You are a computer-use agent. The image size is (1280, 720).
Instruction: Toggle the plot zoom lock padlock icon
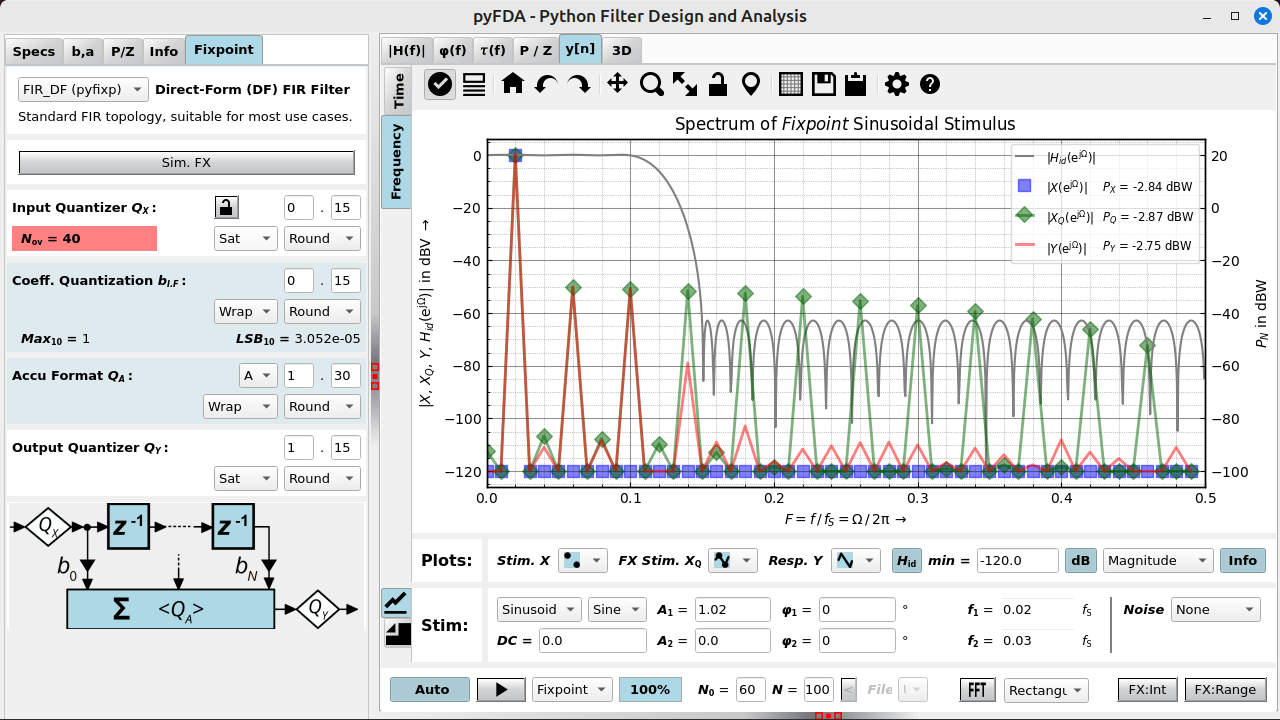tap(717, 84)
